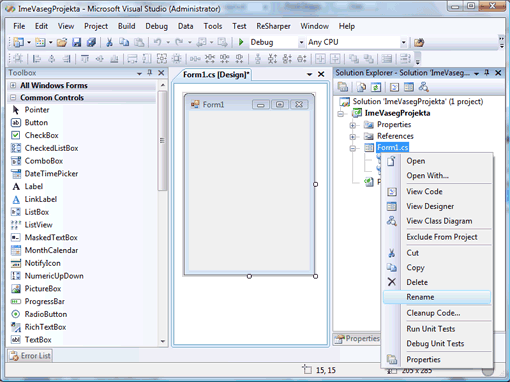Select the PictureBox control in Toolbox
This screenshot has height=382, width=510.
43,289
